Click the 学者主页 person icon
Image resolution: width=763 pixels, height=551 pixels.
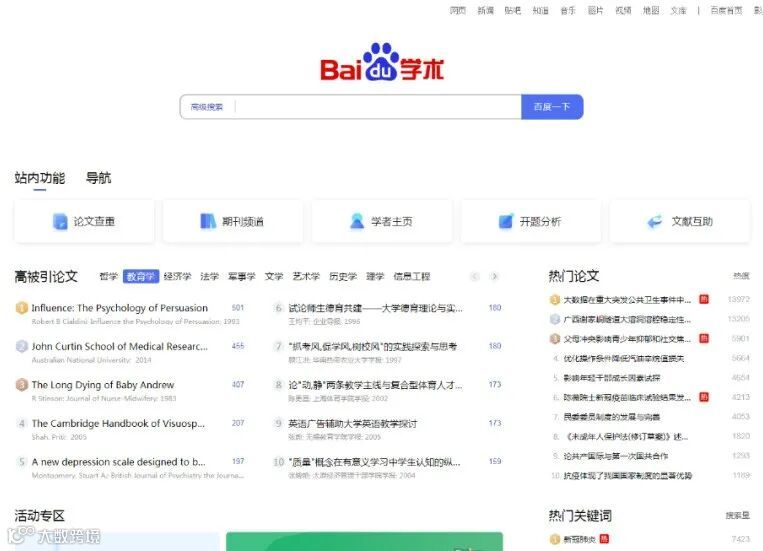click(357, 221)
